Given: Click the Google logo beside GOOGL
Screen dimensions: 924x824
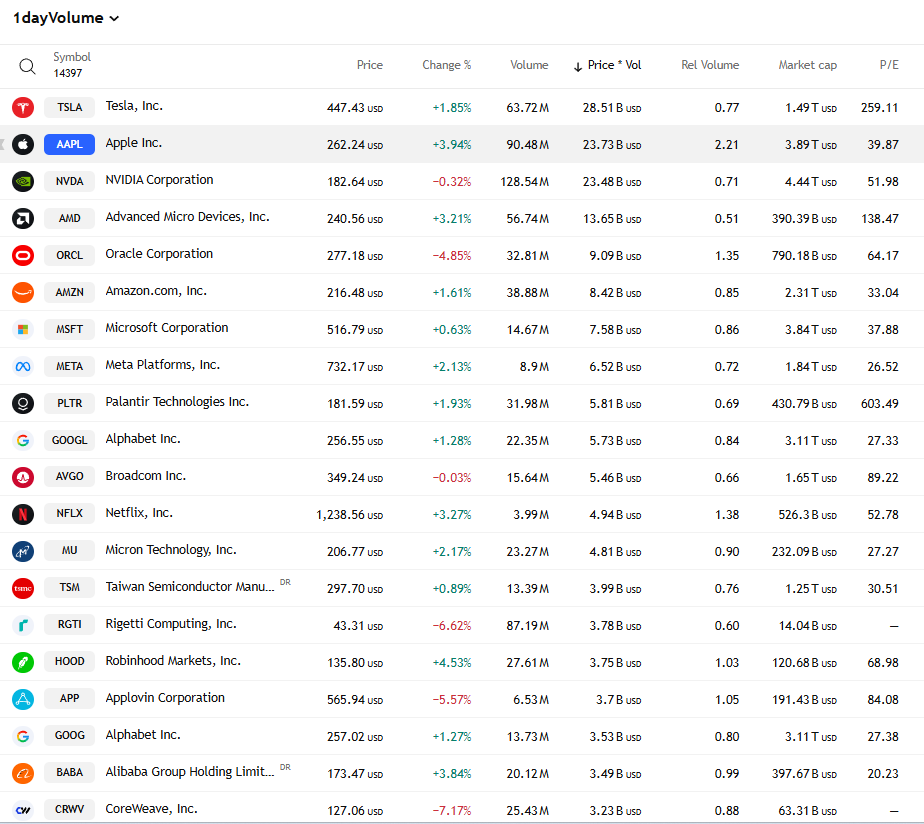Looking at the screenshot, I should pyautogui.click(x=23, y=440).
